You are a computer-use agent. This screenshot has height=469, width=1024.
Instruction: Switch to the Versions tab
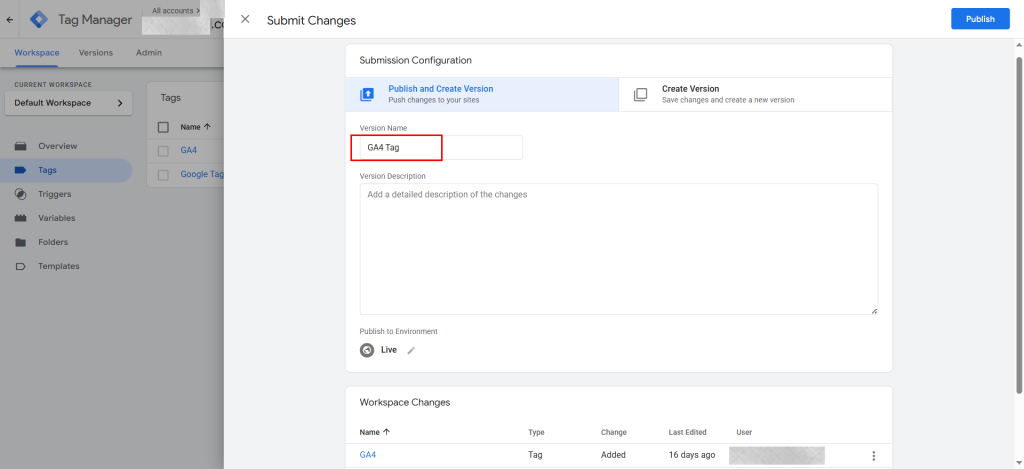point(95,53)
